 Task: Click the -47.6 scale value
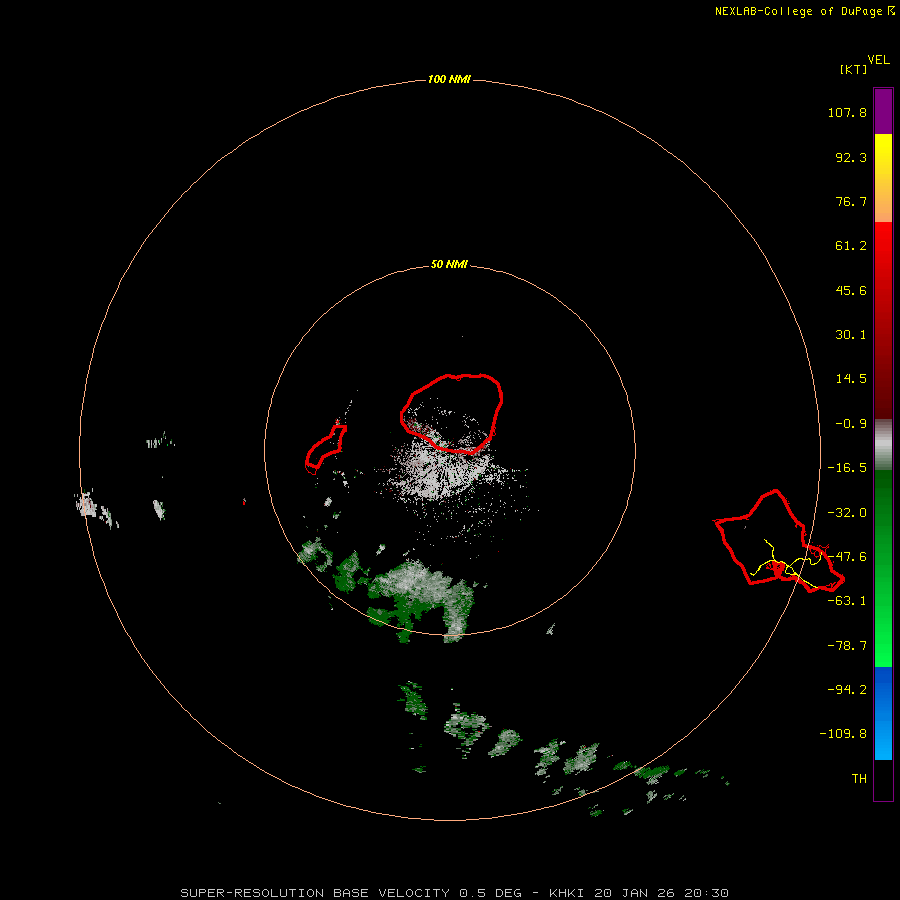tap(847, 557)
